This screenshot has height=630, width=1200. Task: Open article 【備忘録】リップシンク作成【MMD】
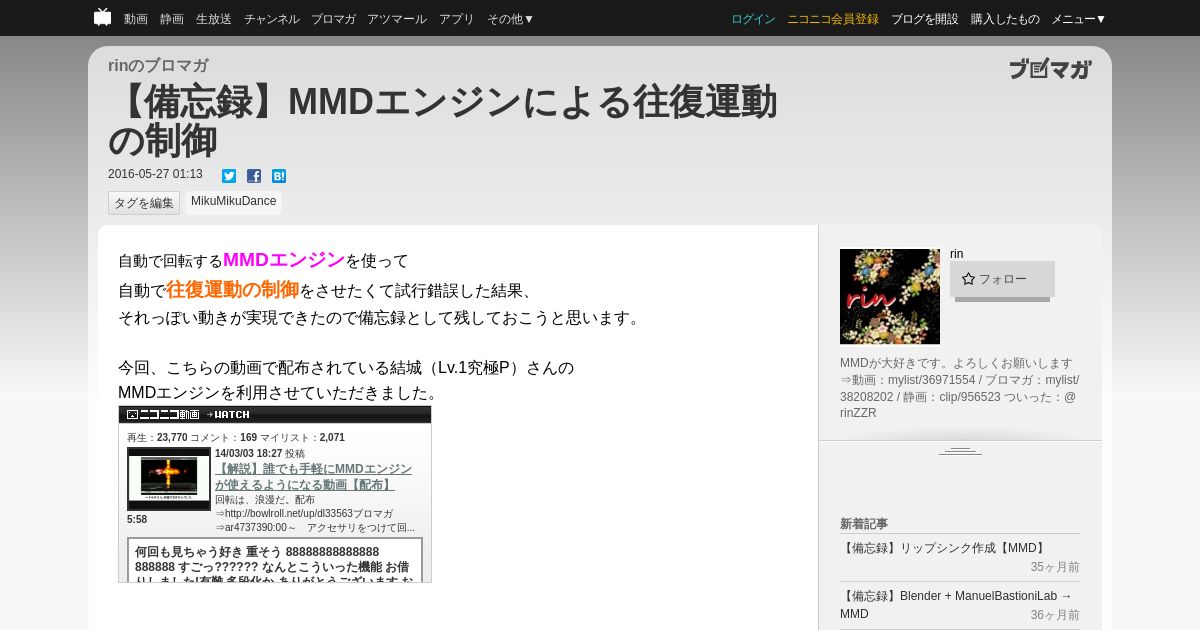coord(944,548)
